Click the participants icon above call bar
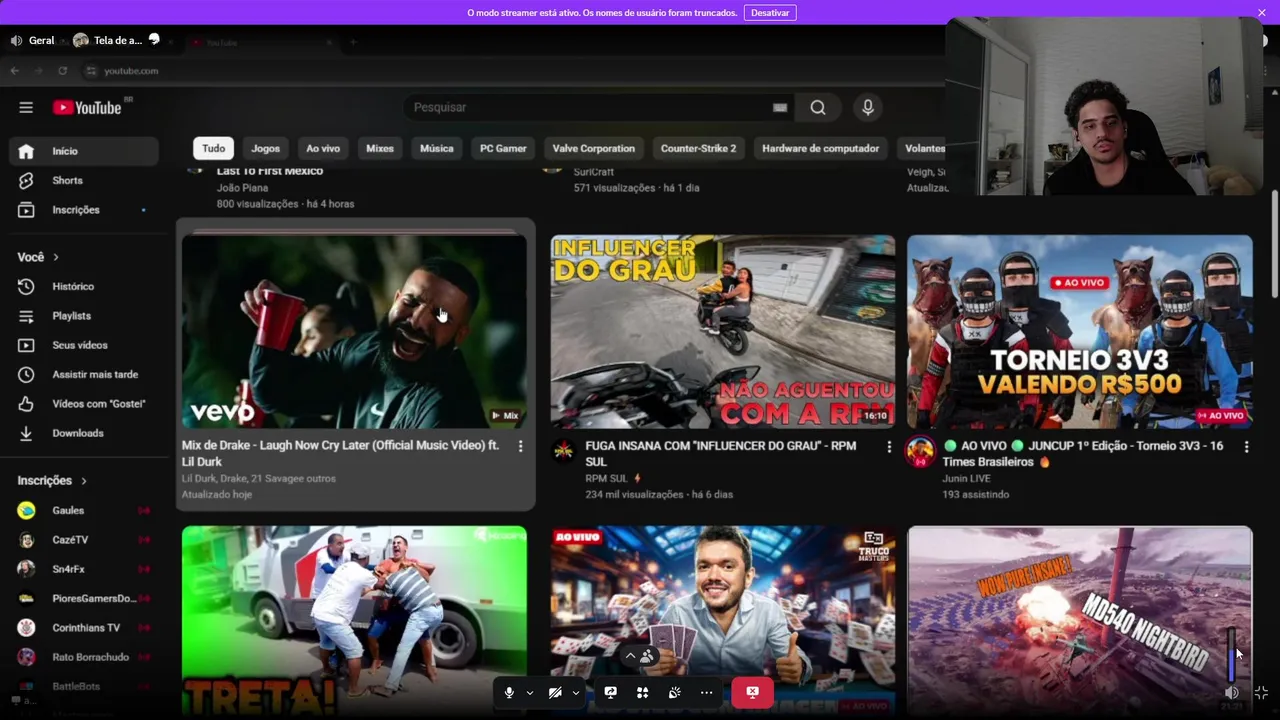 (x=648, y=656)
